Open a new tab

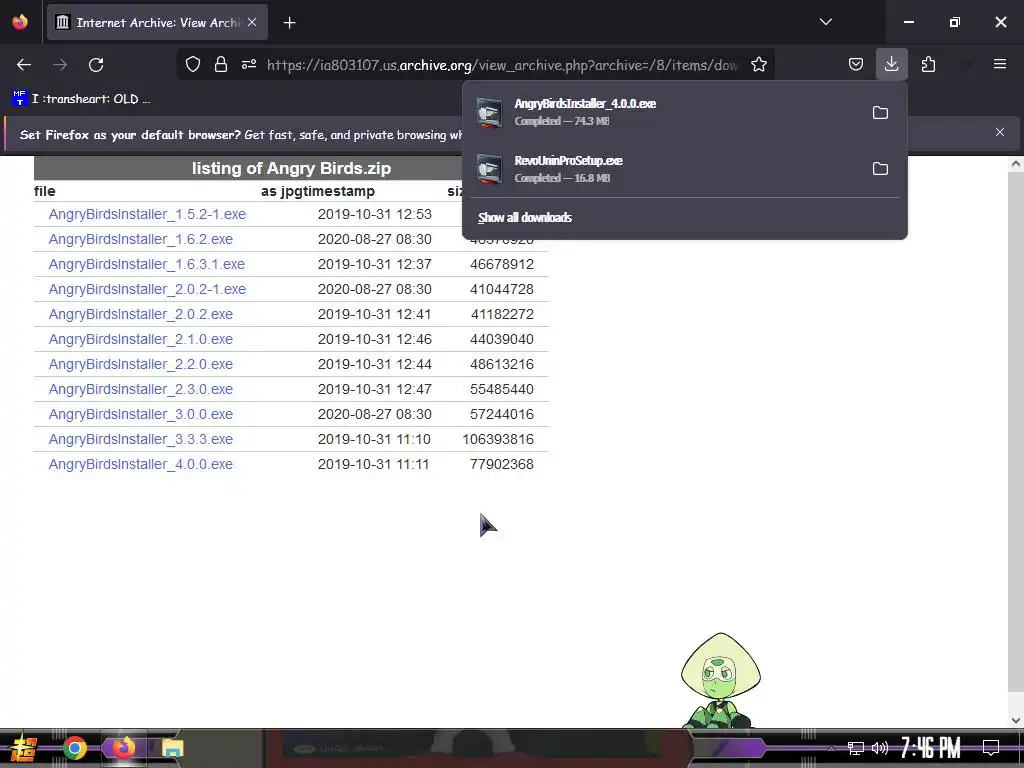click(289, 23)
